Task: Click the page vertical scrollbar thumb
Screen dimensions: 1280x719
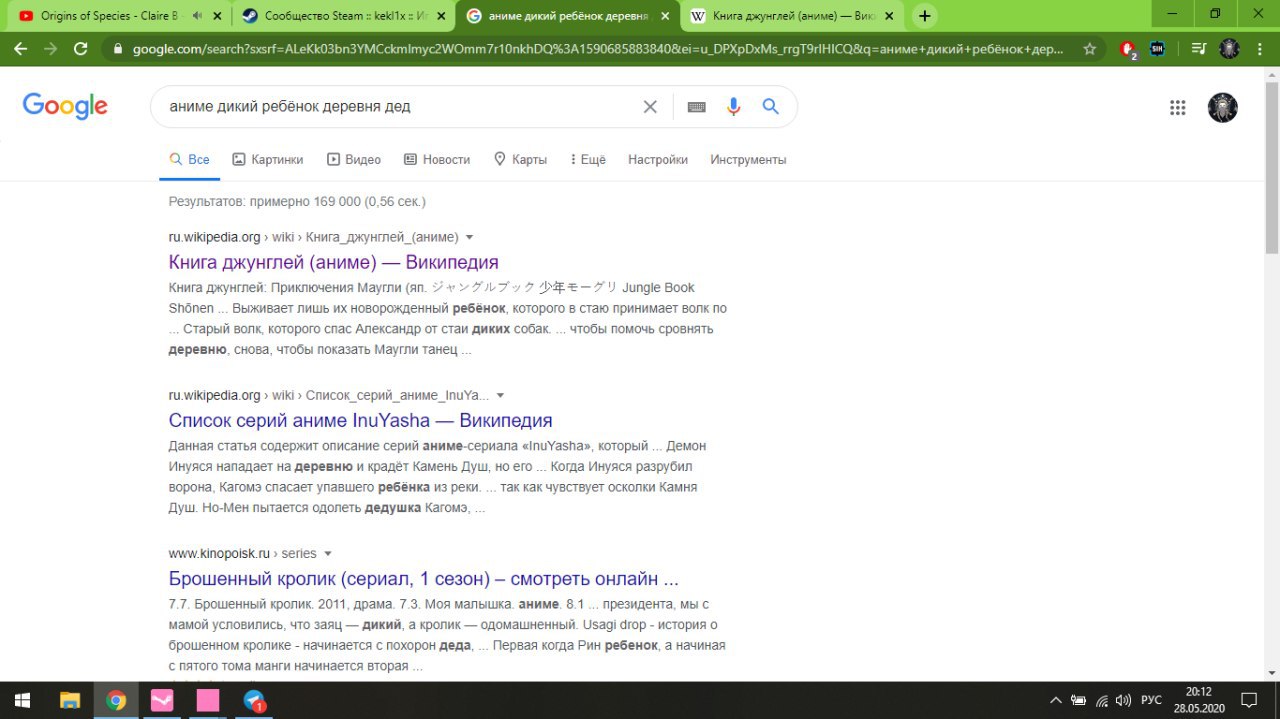Action: point(1272,168)
